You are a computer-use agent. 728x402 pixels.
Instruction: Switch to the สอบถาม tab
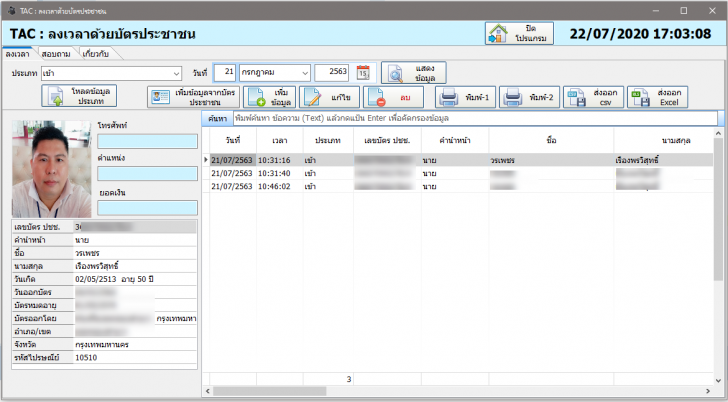pos(56,54)
